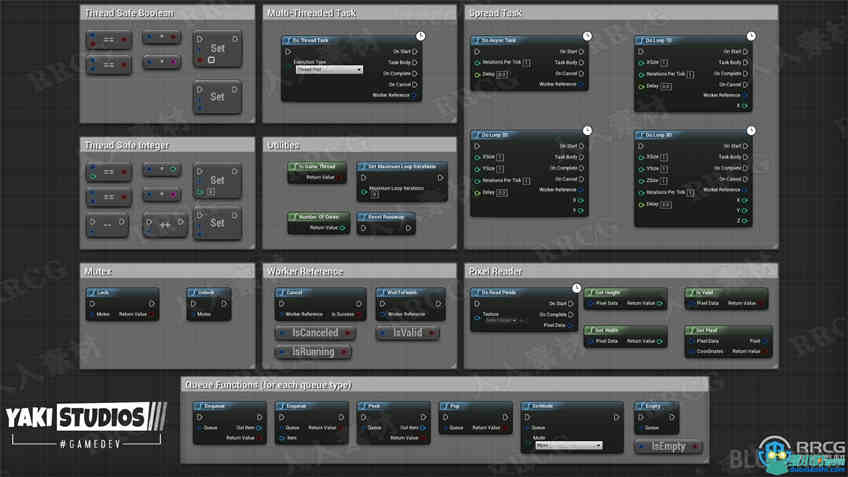Select the Thread Safe Boolean comment title
This screenshot has width=848, height=477.
129,12
